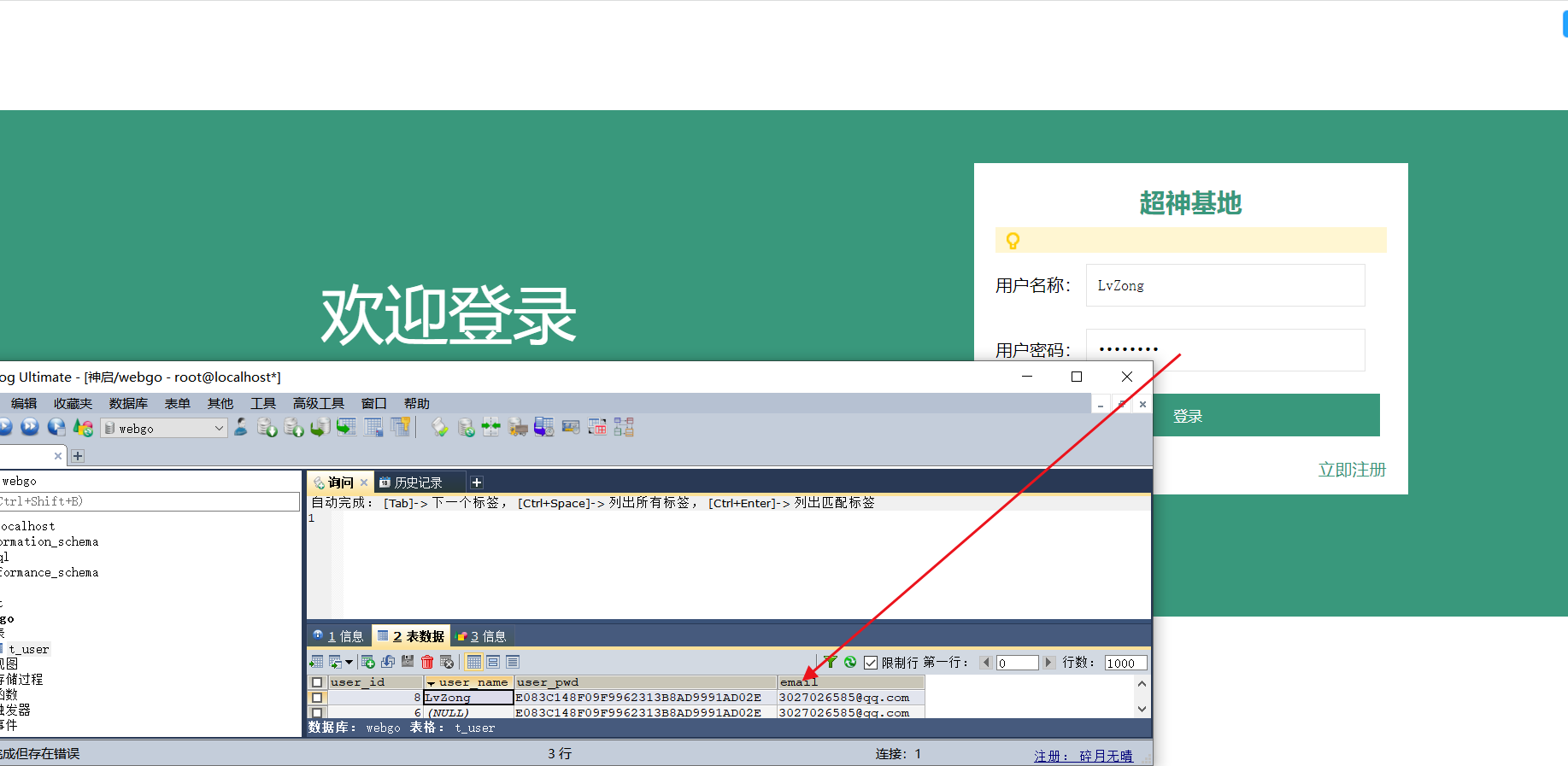Add a new query tab with plus
Screen dimensions: 1568x766
(x=477, y=482)
